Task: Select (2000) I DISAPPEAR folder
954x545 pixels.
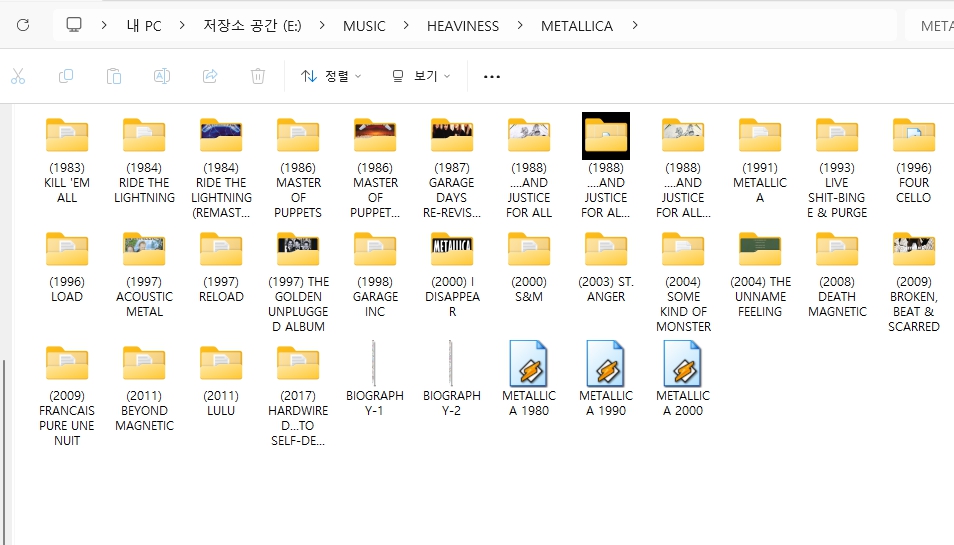Action: point(452,275)
